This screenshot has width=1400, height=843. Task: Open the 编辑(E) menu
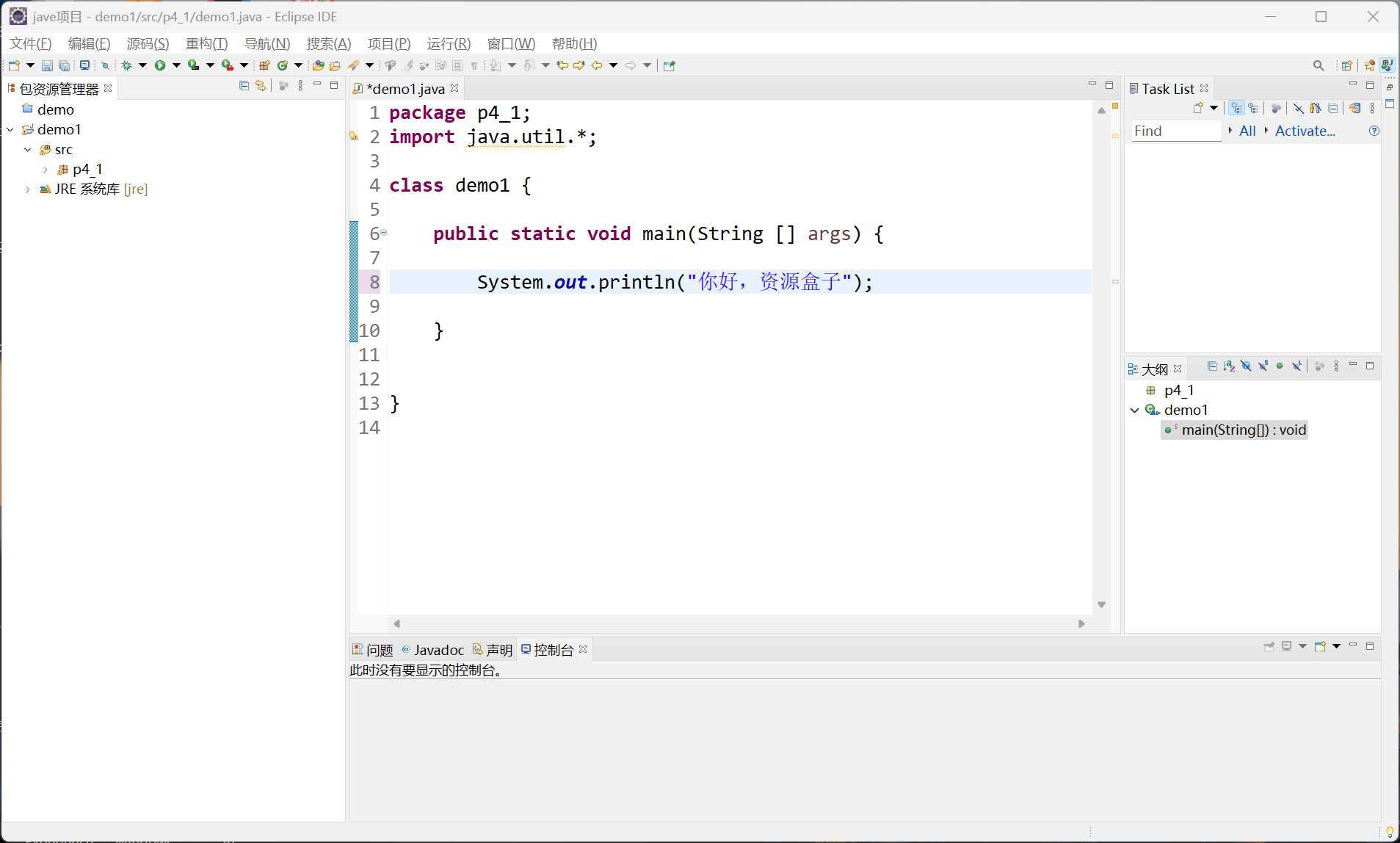(x=89, y=43)
